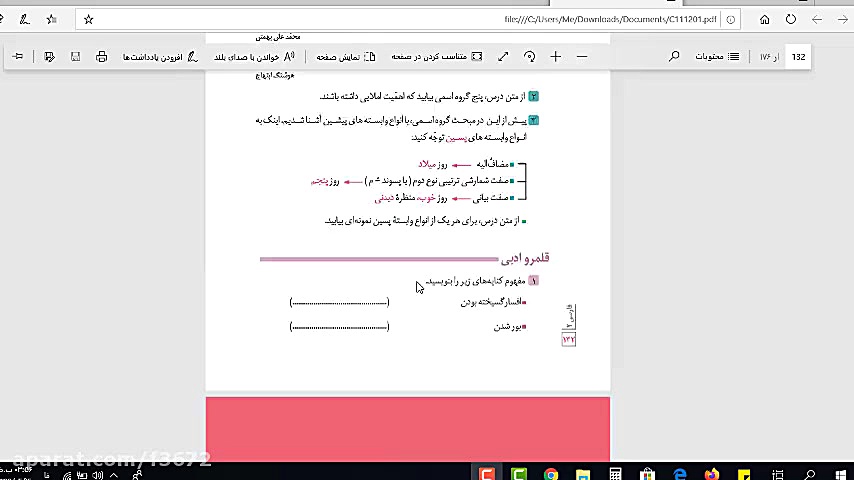Pin the PDF toolbar
Image resolution: width=854 pixels, height=480 pixels.
click(18, 57)
